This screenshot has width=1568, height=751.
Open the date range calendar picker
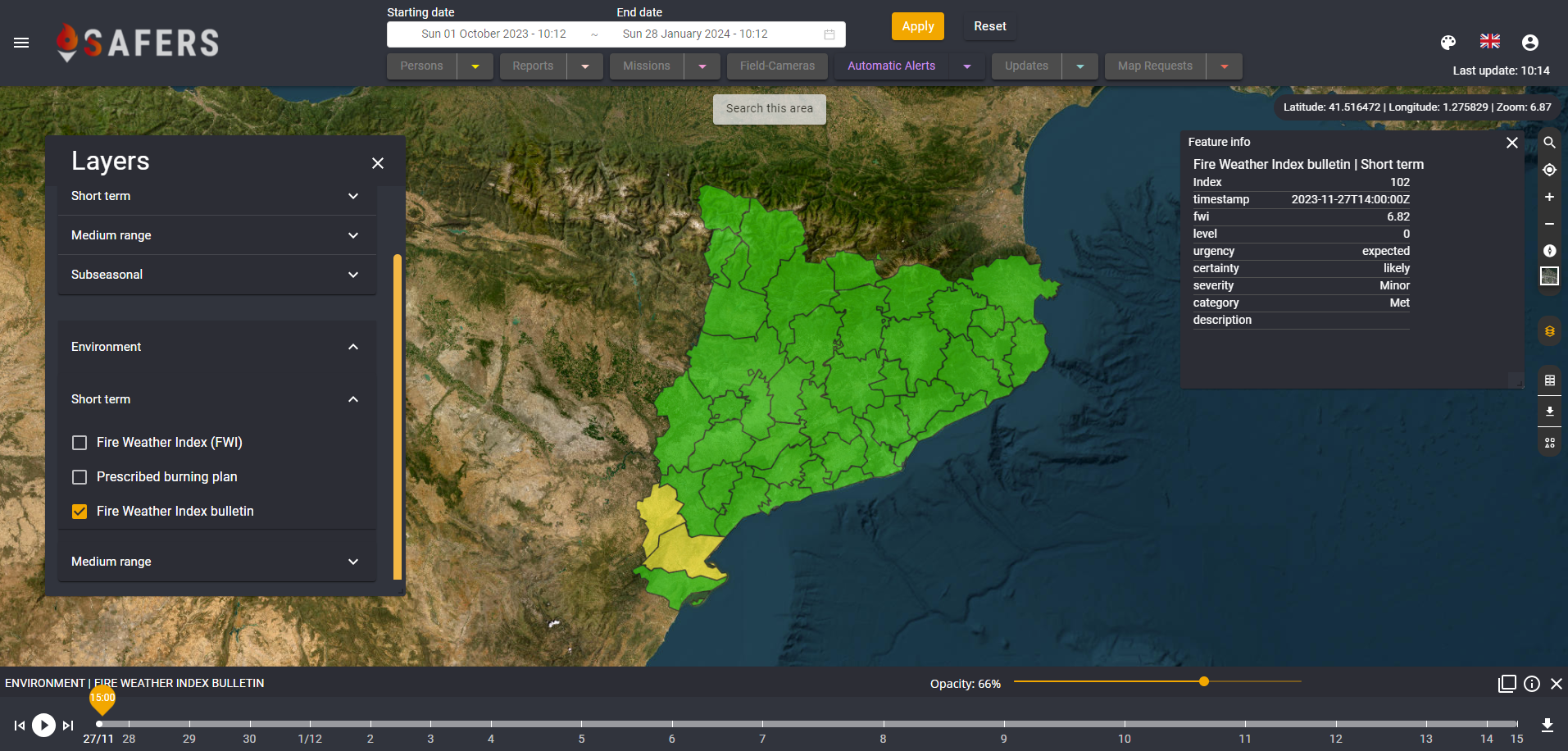pyautogui.click(x=829, y=34)
